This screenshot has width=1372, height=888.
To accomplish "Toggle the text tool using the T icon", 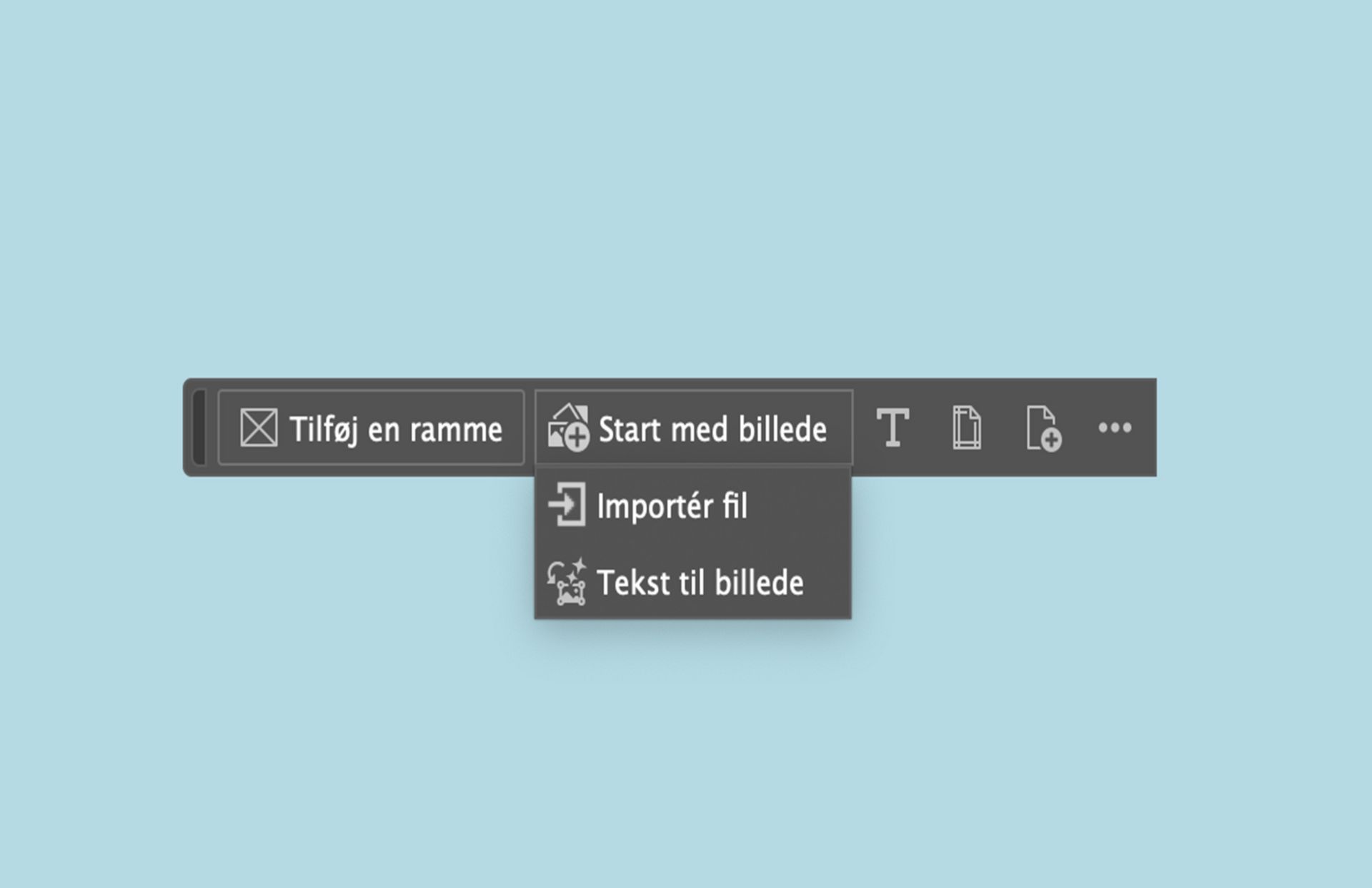I will point(895,429).
